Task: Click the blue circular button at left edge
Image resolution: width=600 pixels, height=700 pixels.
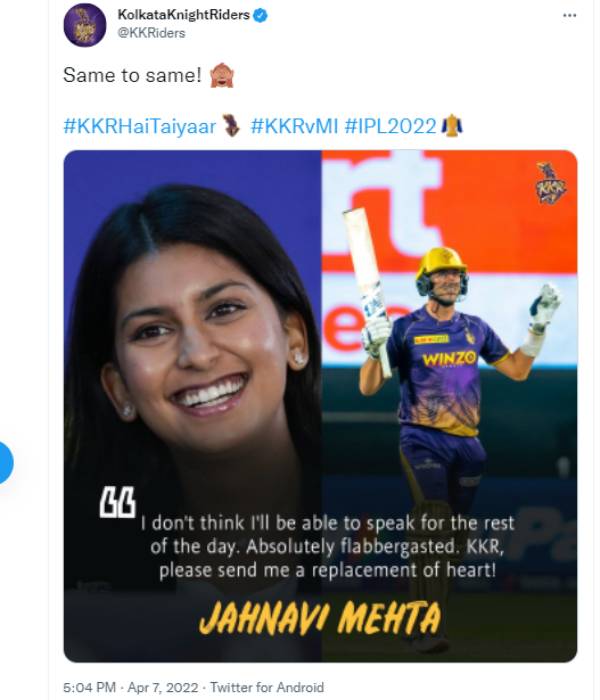Action: point(5,462)
